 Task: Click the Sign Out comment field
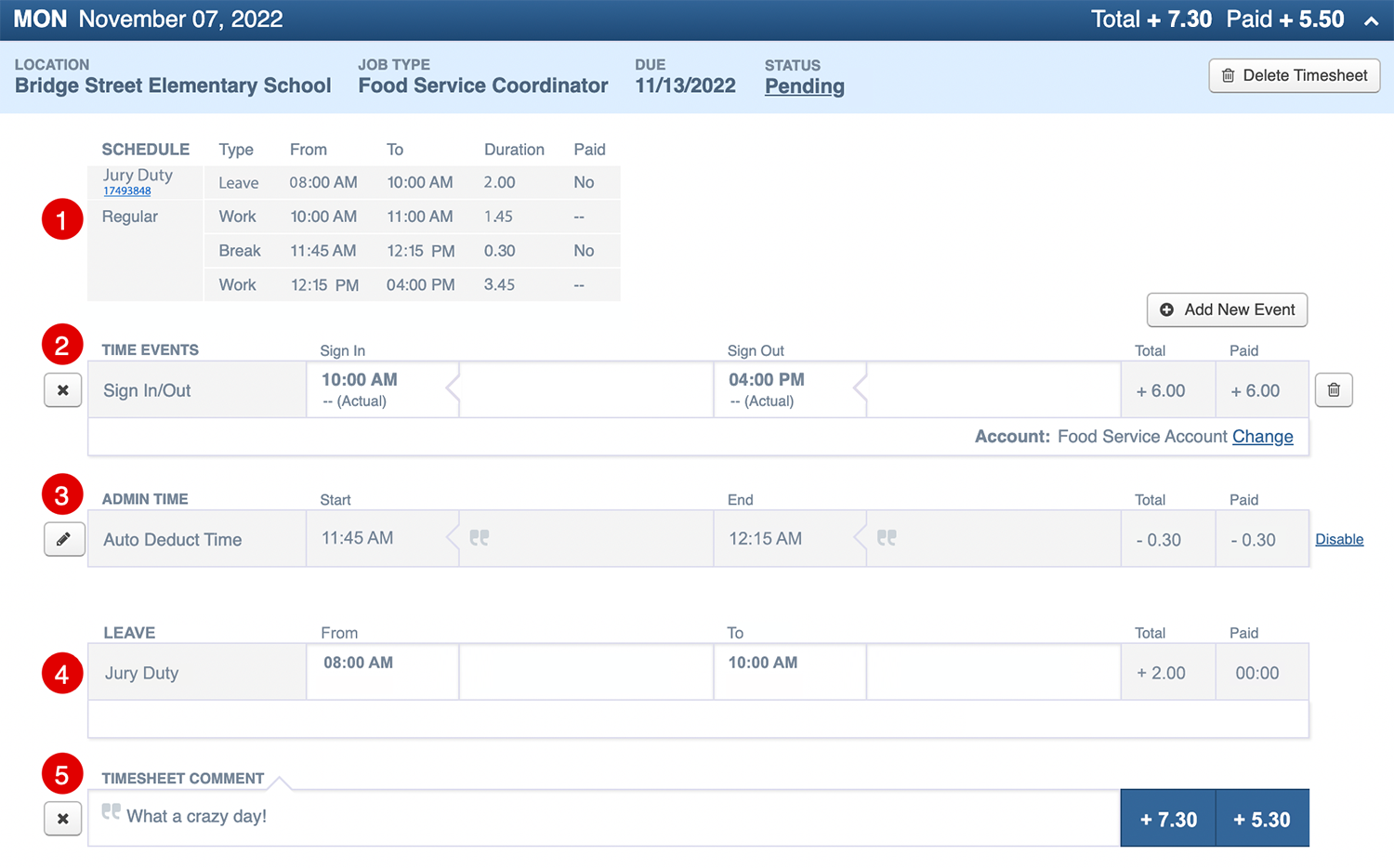[x=993, y=389]
